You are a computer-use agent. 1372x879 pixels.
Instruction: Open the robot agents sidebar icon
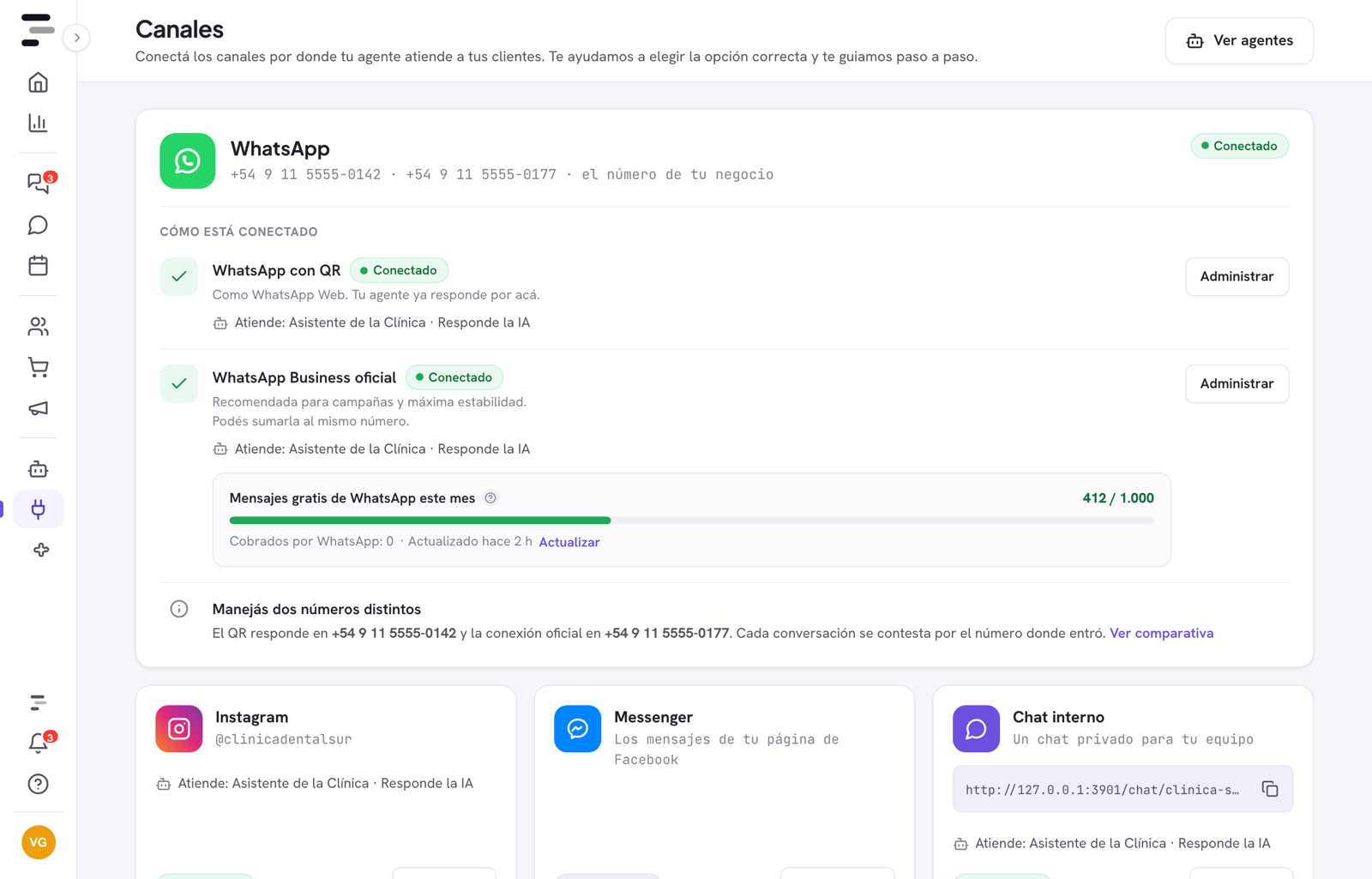pos(38,469)
